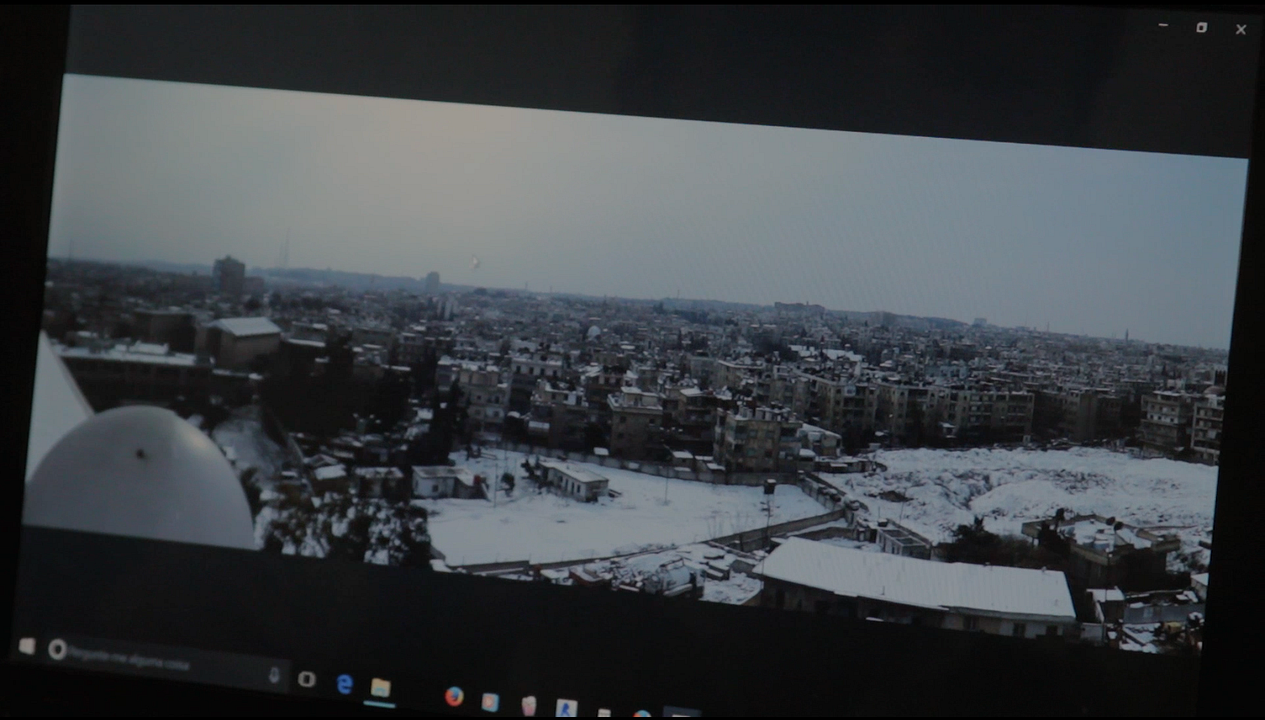Activate the Cortana microphone icon
The width and height of the screenshot is (1265, 720).
click(274, 674)
